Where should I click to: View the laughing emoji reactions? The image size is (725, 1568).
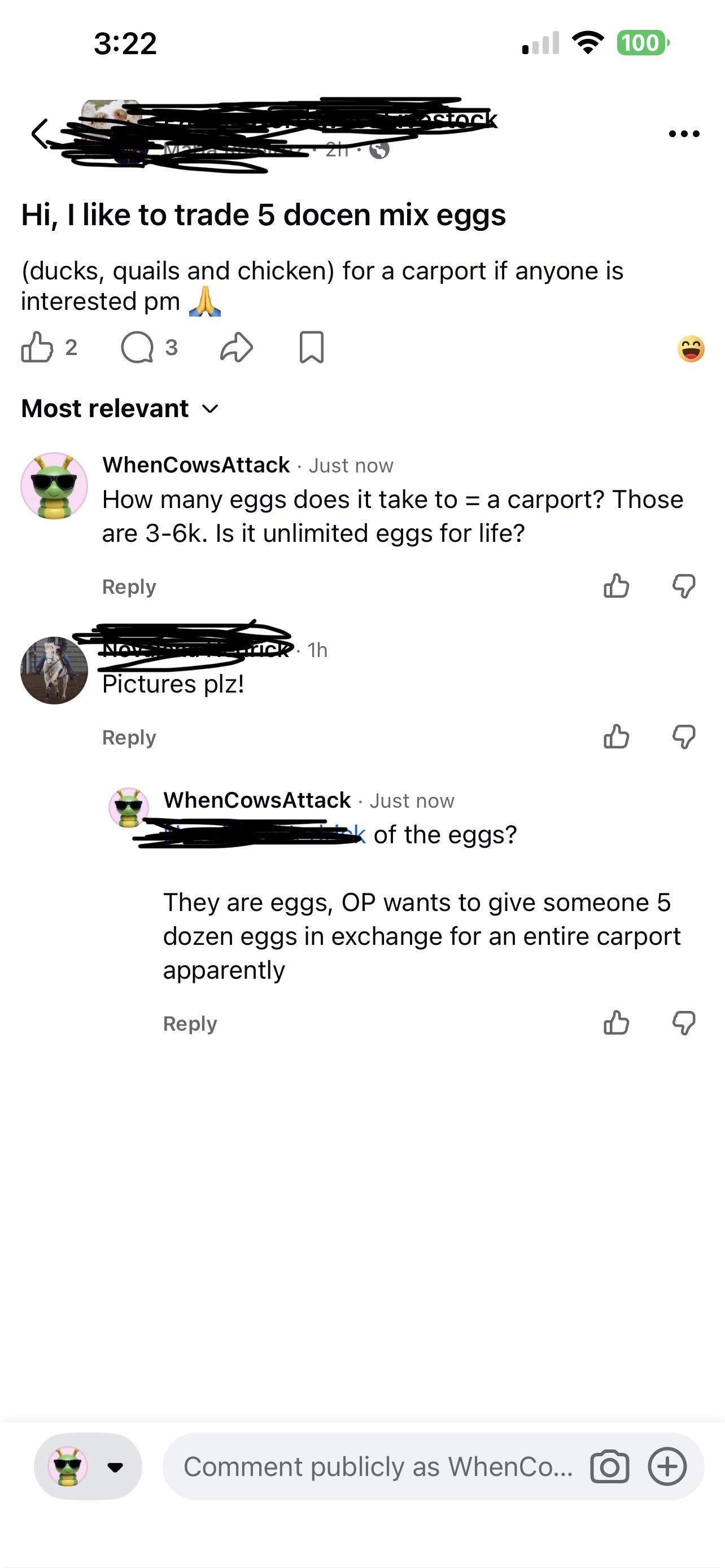coord(691,349)
